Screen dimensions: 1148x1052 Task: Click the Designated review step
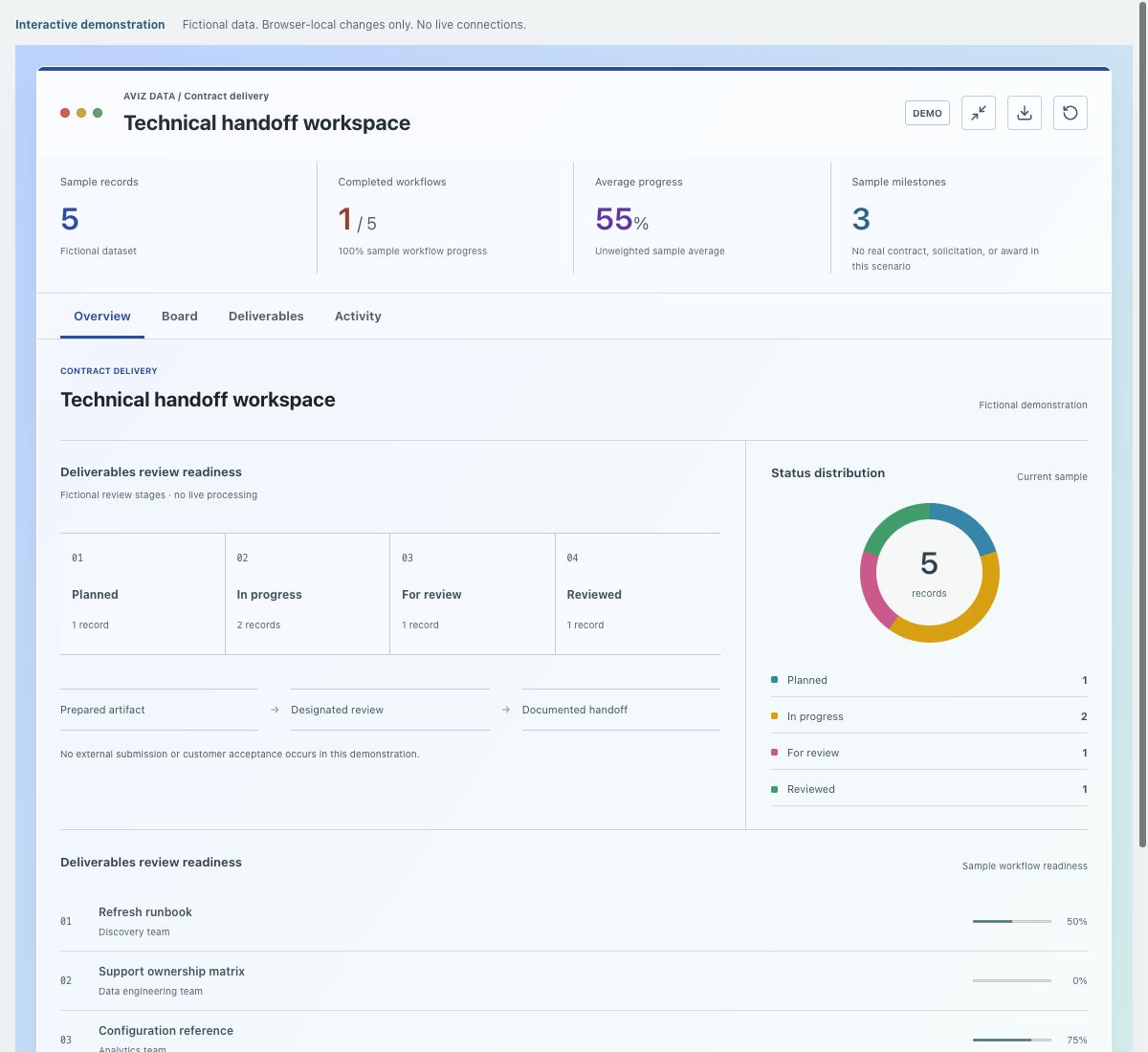pos(390,710)
